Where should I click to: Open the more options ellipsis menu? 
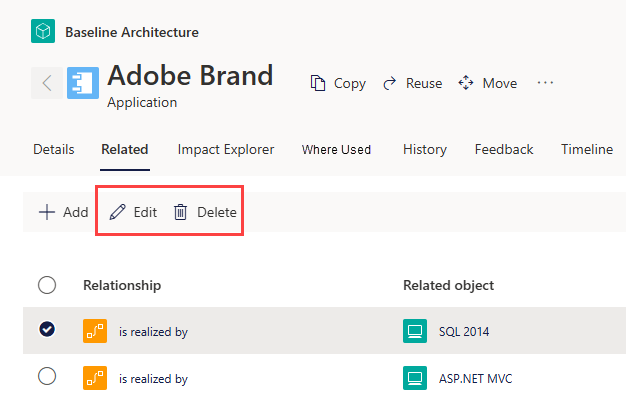(545, 83)
